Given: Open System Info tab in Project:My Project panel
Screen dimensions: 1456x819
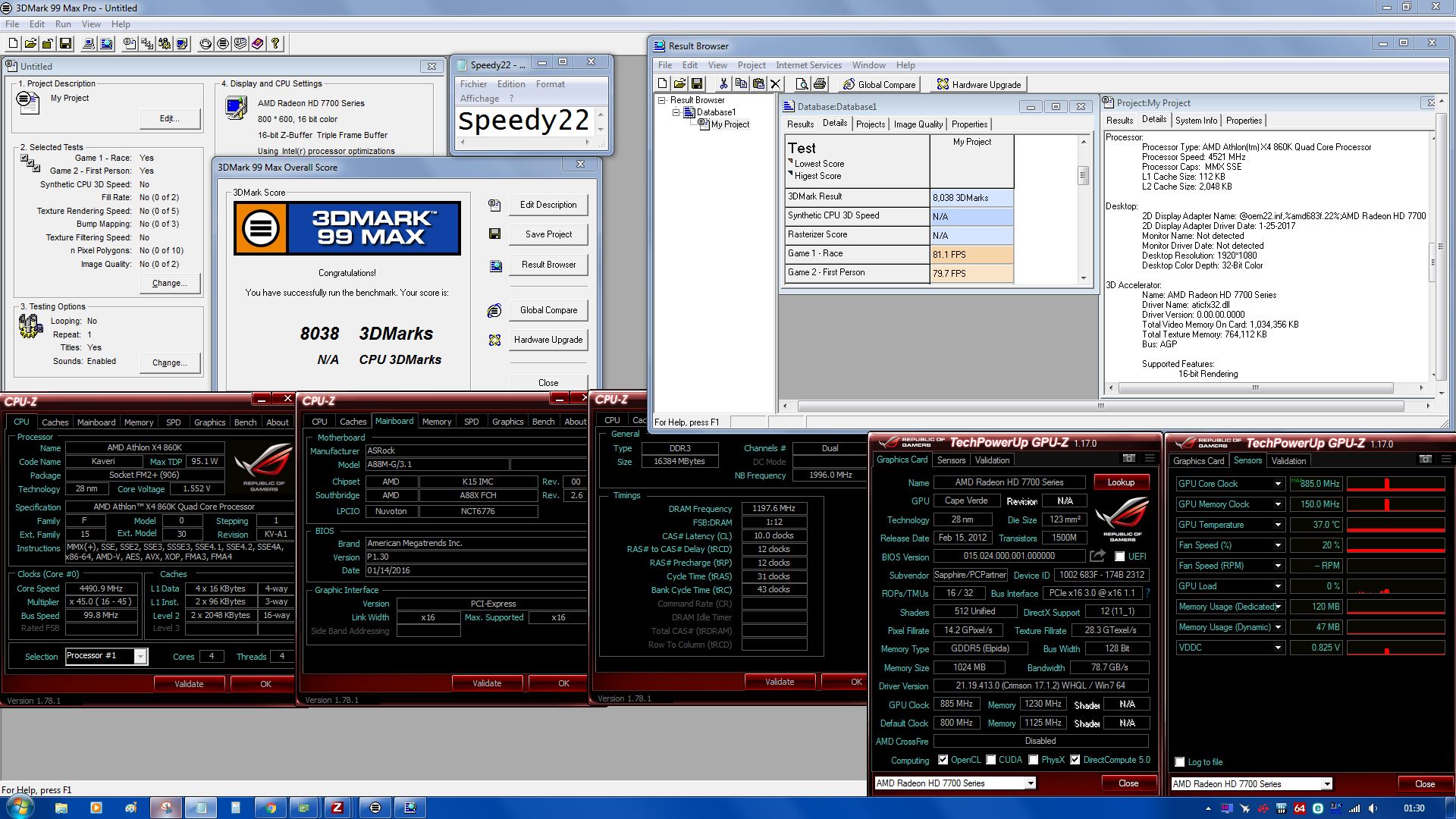Looking at the screenshot, I should (x=1196, y=121).
